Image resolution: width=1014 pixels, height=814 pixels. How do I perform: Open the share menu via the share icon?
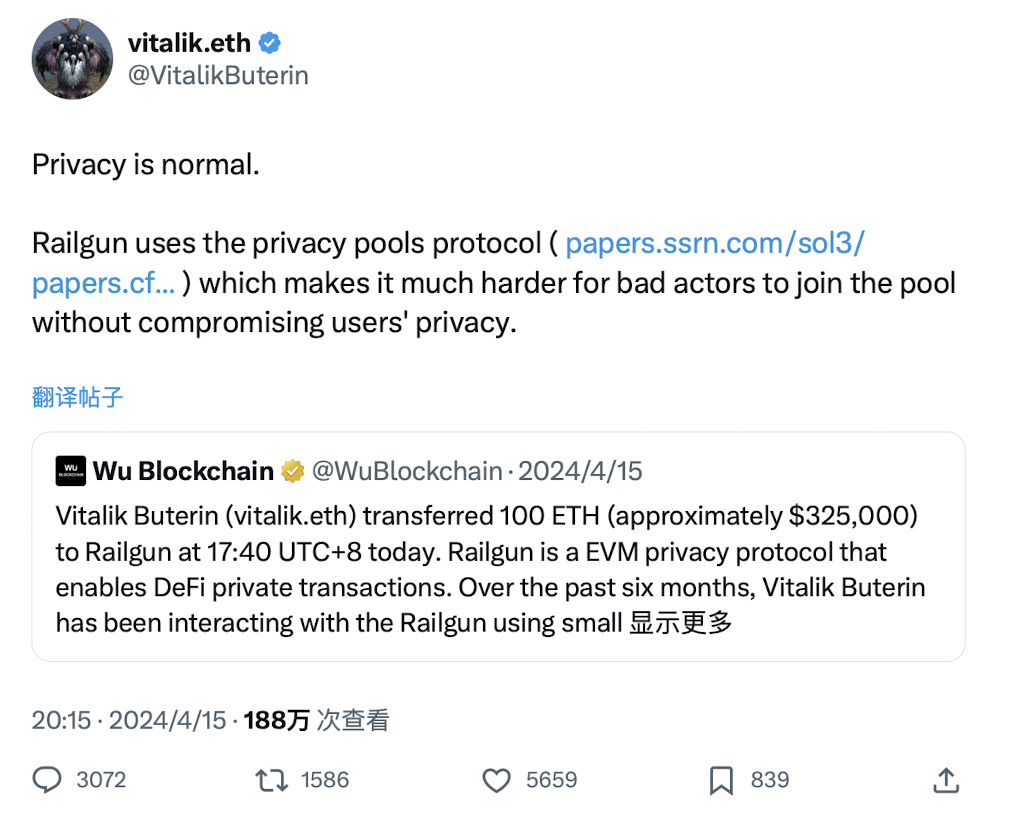tap(944, 780)
